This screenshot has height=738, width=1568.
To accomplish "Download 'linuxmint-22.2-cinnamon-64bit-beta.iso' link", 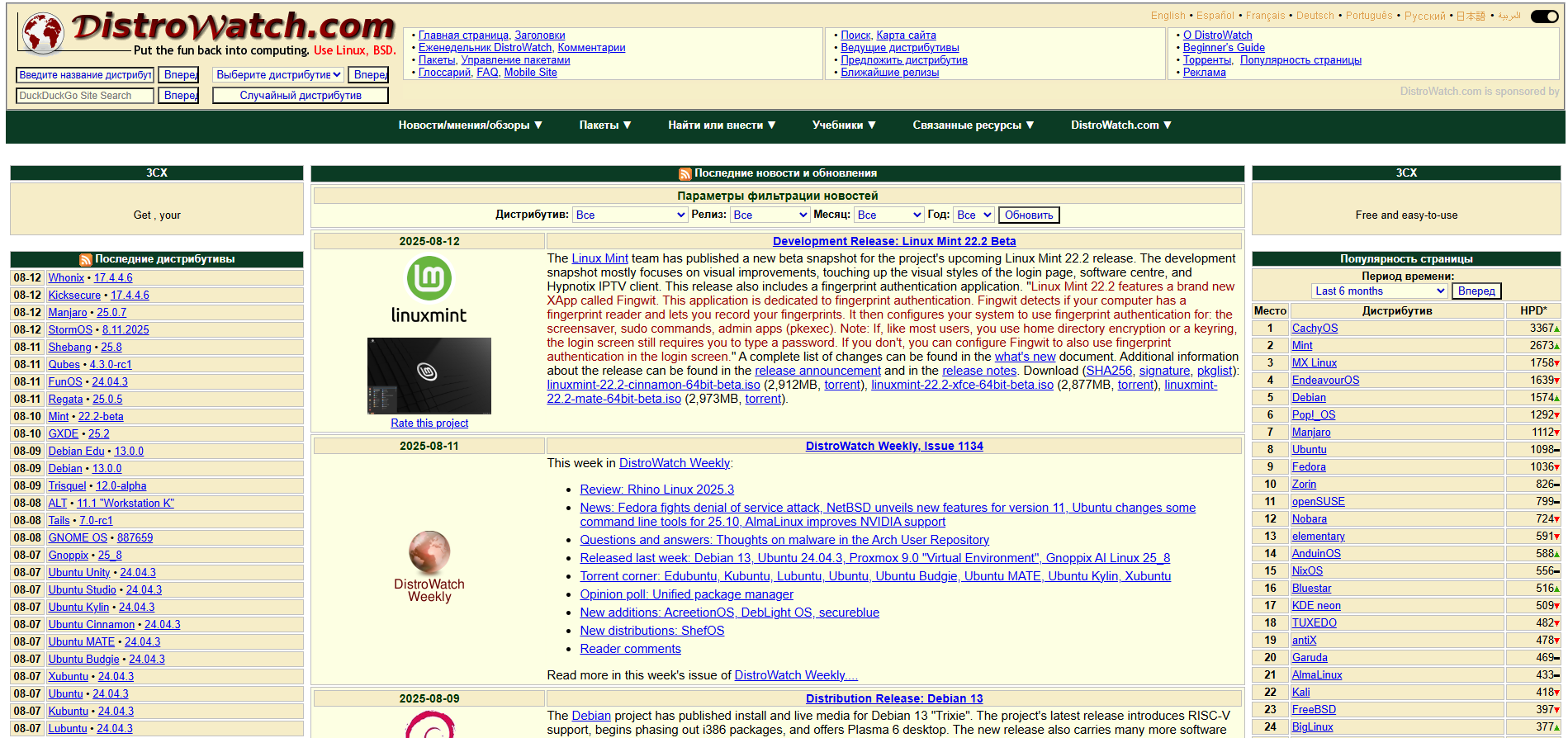I will pos(653,386).
